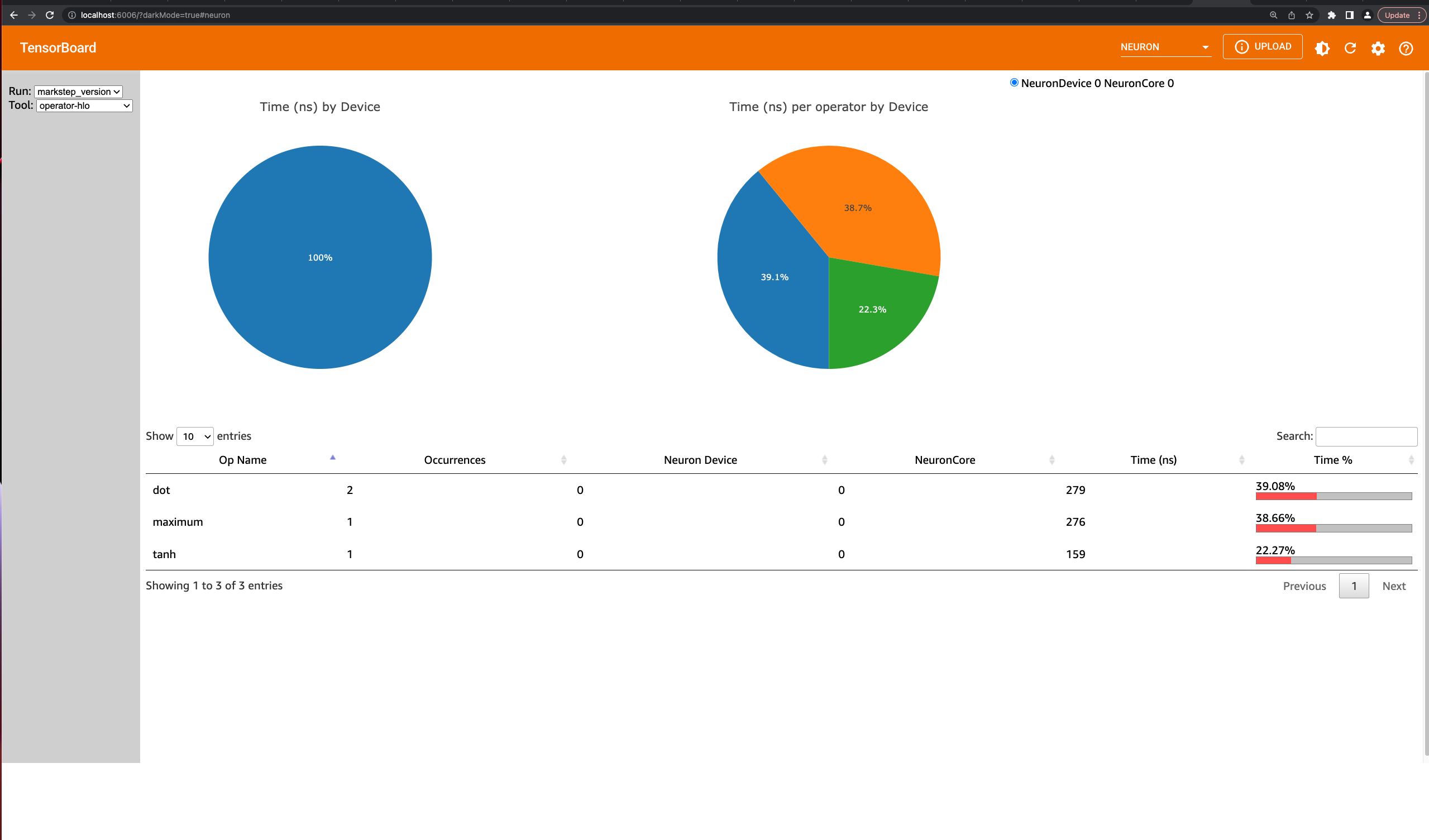This screenshot has height=840, width=1429.
Task: Open the Tool dropdown set to operator-hlo
Action: (x=83, y=105)
